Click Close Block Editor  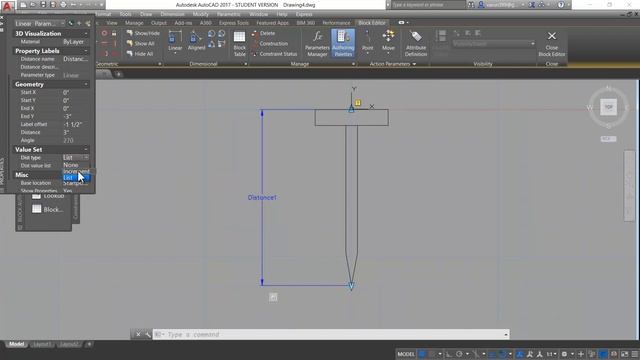pos(551,43)
